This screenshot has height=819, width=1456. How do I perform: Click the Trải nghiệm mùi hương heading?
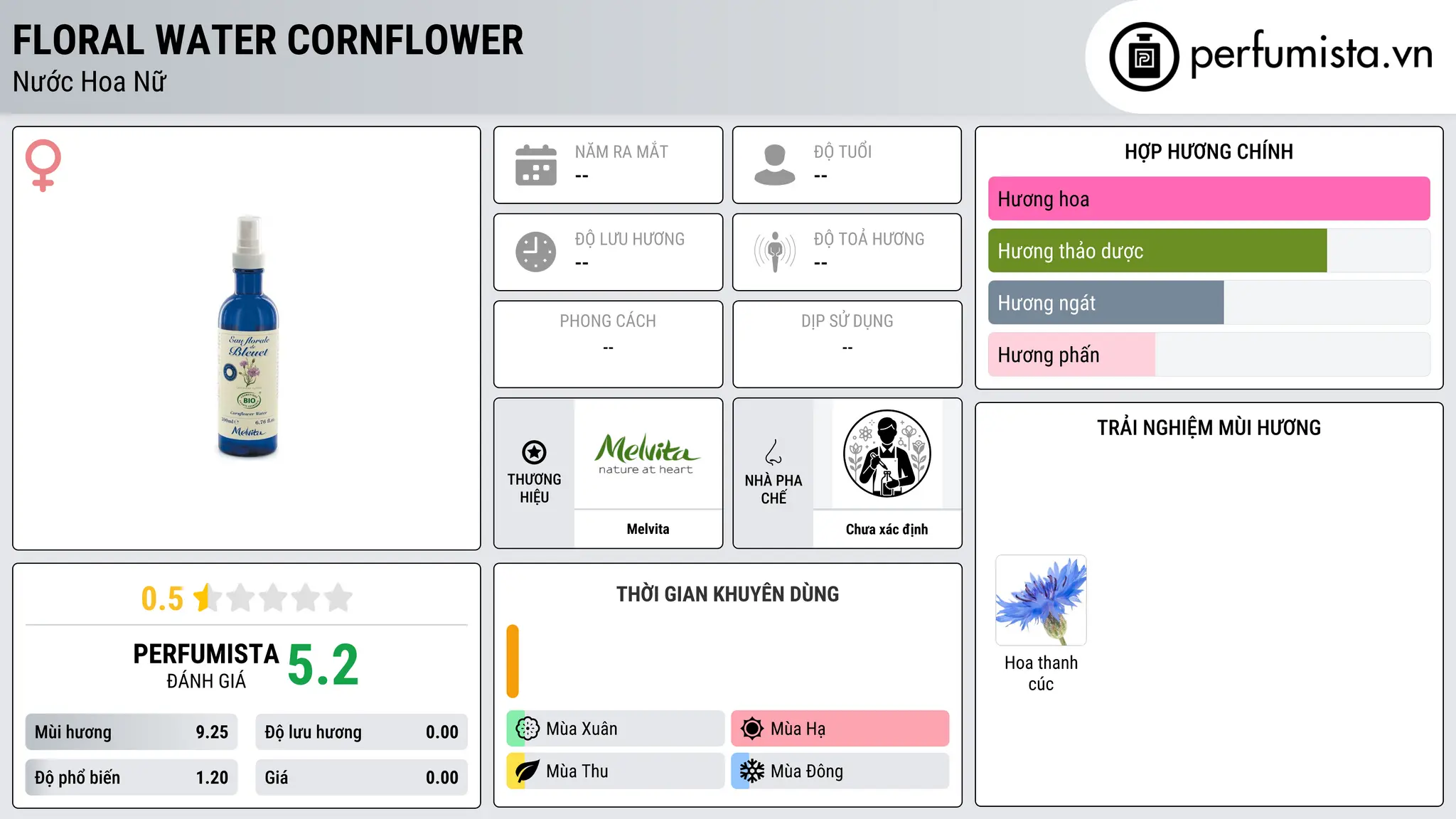click(x=1209, y=428)
